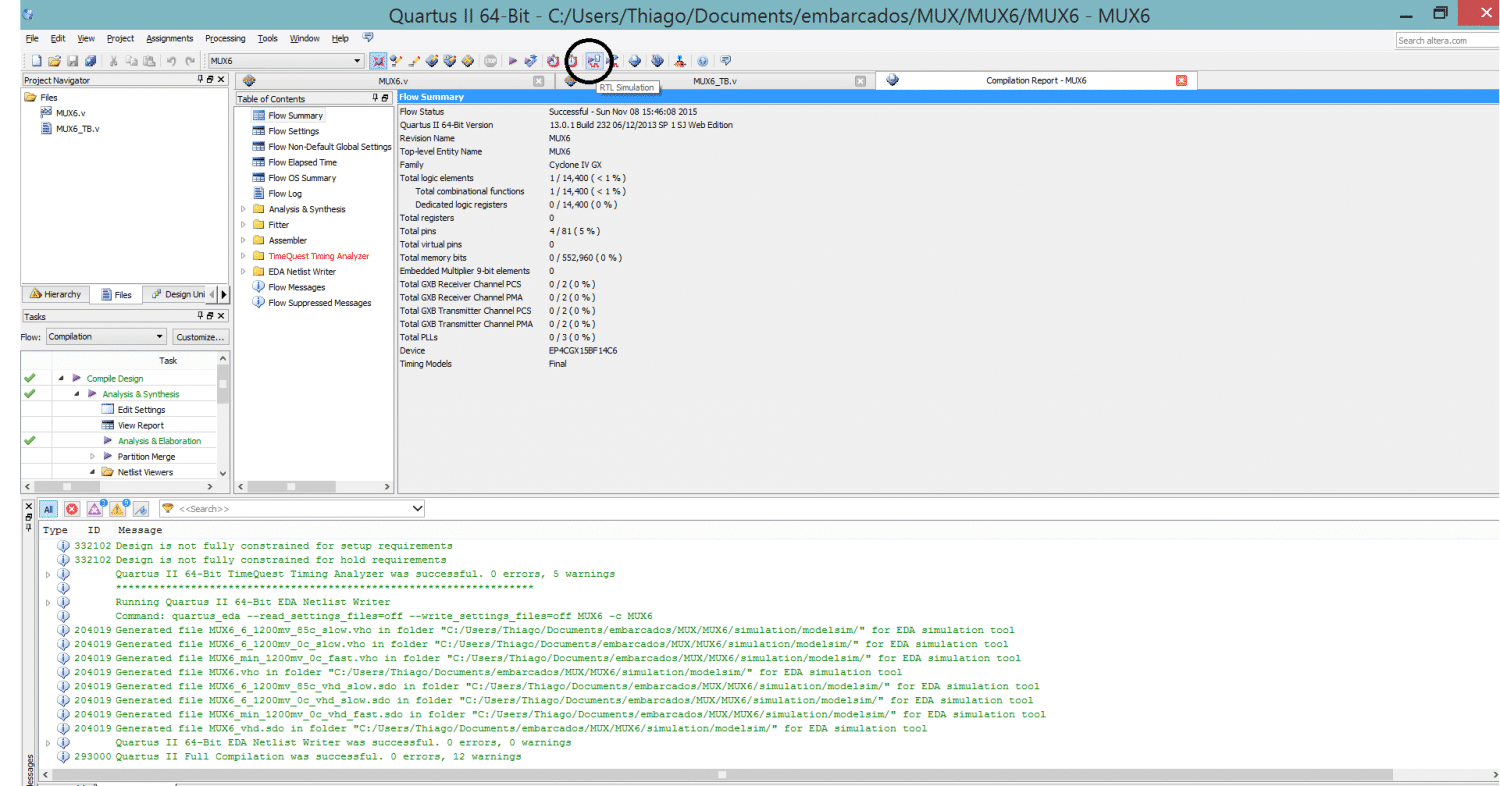1500x786 pixels.
Task: Click the Customize... button
Action: [200, 337]
